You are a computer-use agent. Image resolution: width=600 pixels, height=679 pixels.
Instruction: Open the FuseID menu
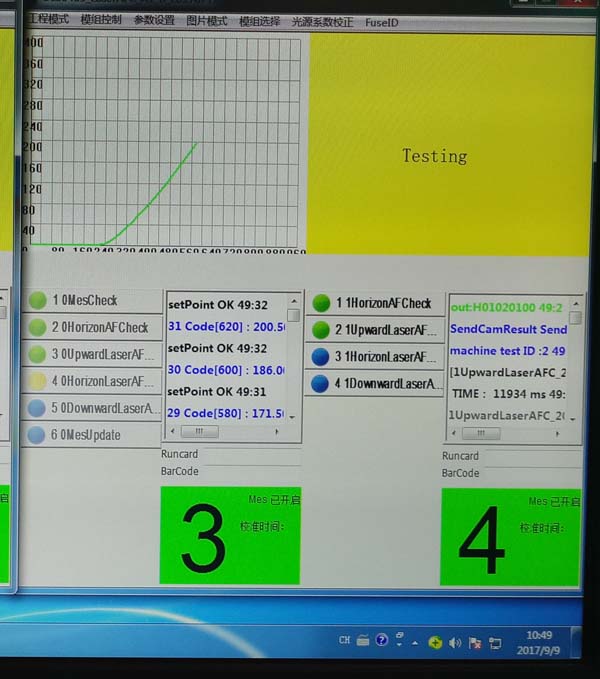pos(381,21)
